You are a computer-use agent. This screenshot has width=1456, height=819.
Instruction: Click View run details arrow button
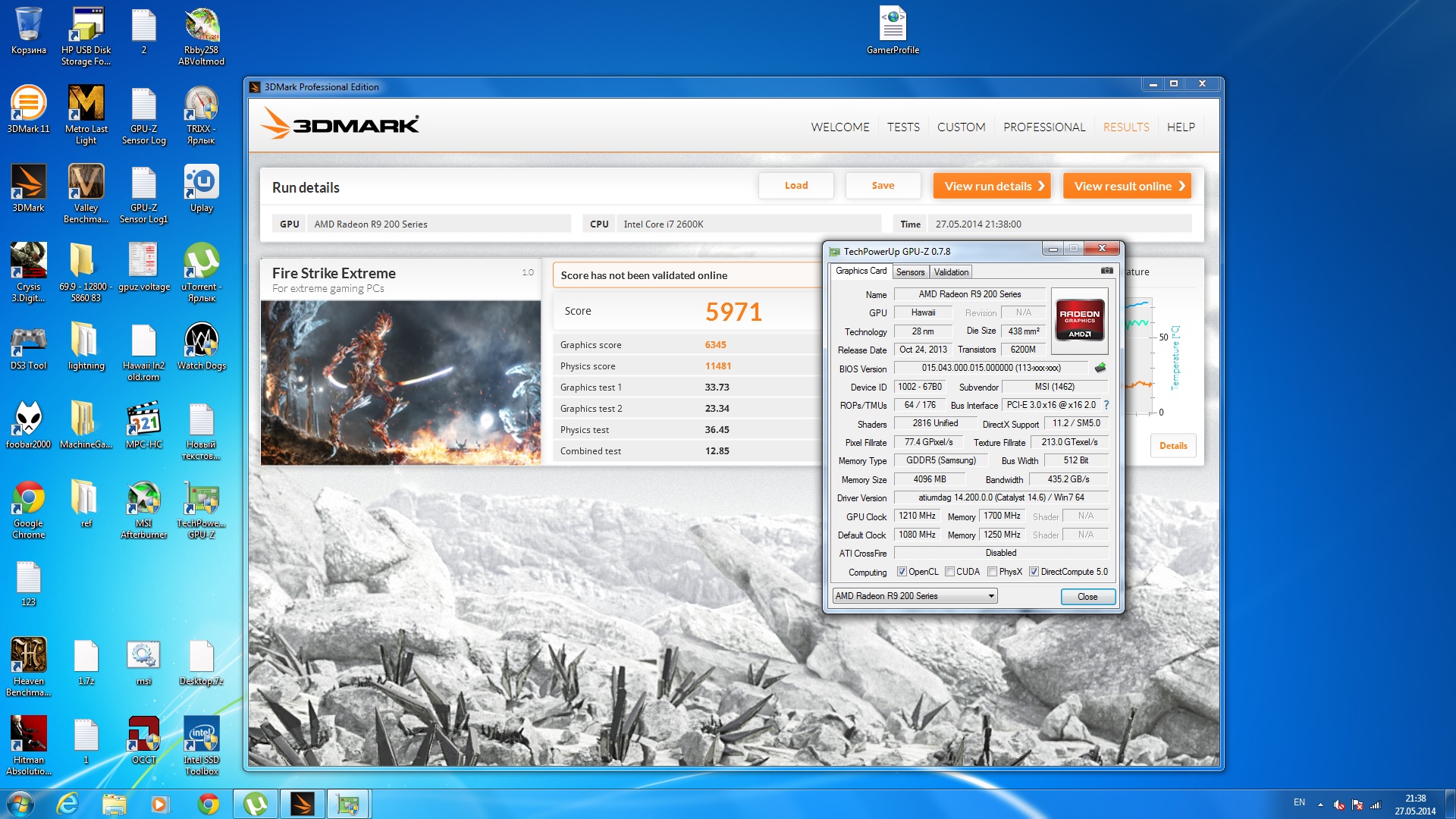(991, 186)
